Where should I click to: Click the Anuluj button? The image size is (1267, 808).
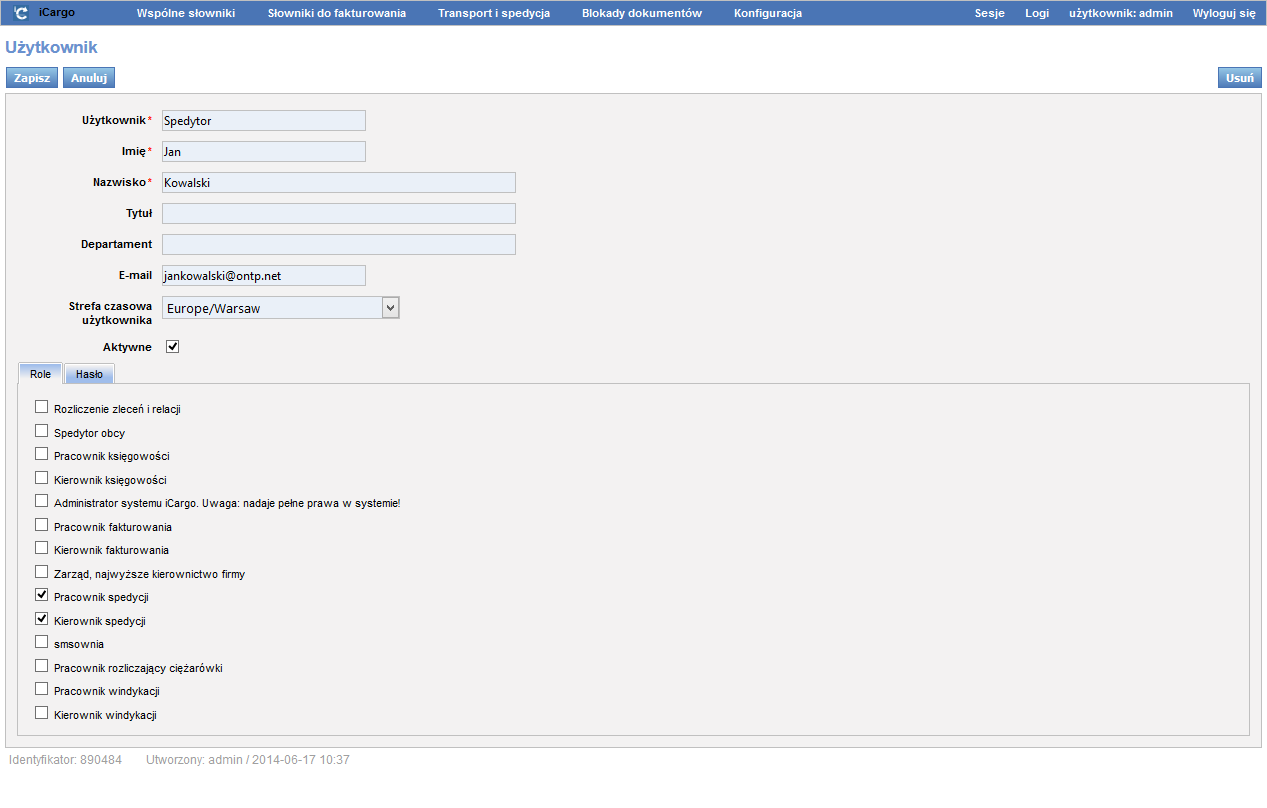(88, 78)
